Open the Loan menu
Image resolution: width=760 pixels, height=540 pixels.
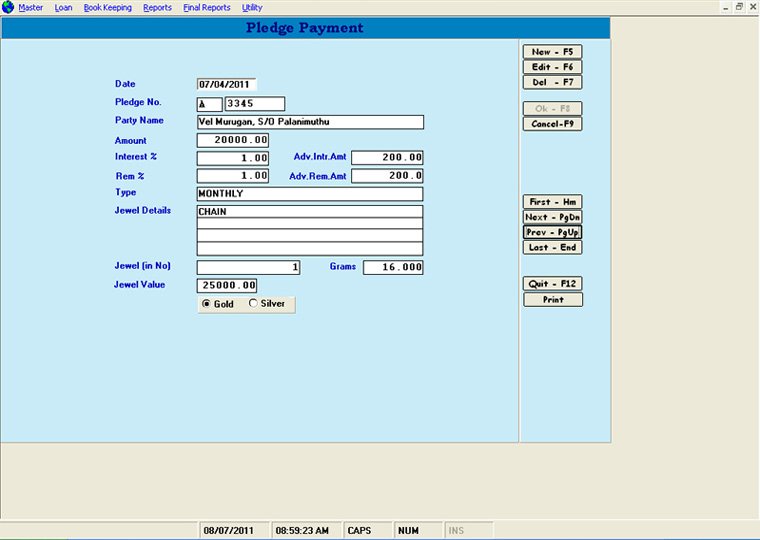click(63, 7)
